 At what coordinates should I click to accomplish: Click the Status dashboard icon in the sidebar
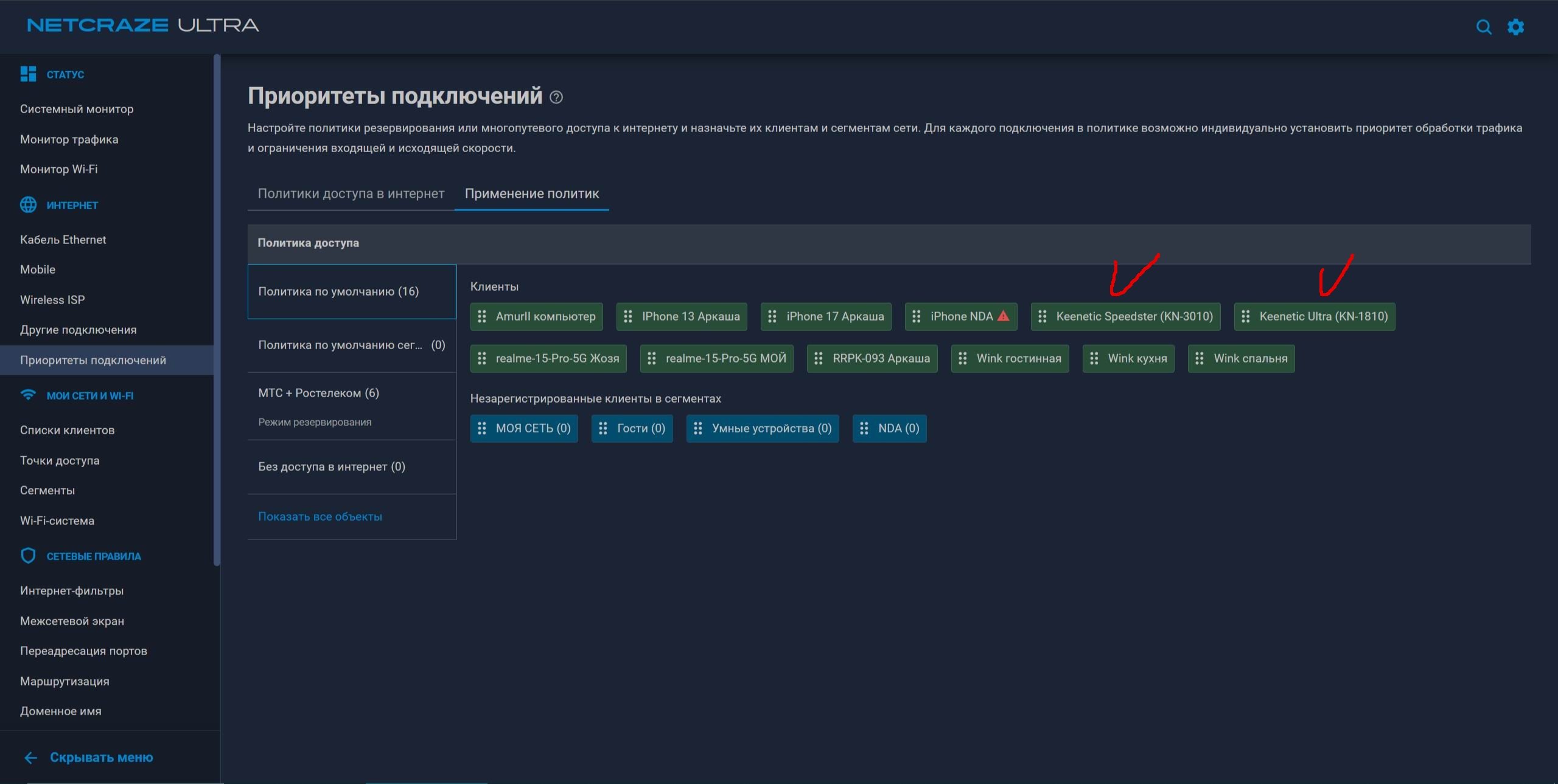28,74
